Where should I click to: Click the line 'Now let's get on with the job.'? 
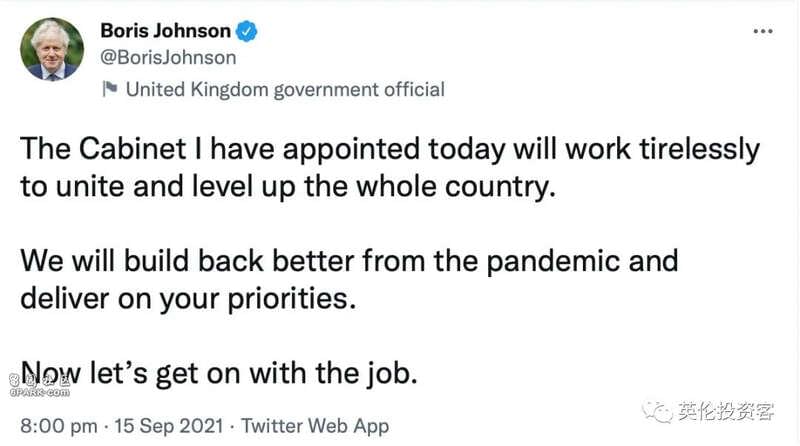(x=219, y=374)
